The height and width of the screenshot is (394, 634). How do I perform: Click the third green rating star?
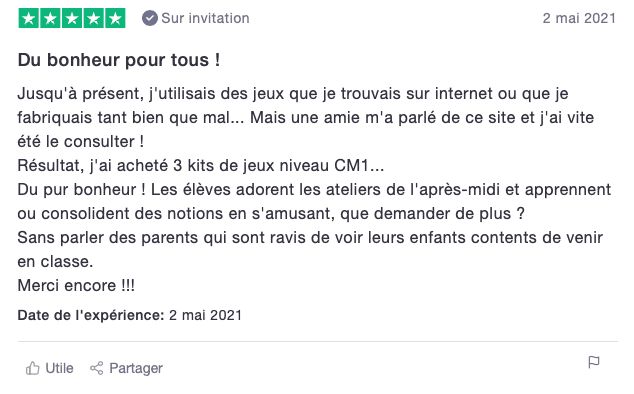click(x=72, y=18)
